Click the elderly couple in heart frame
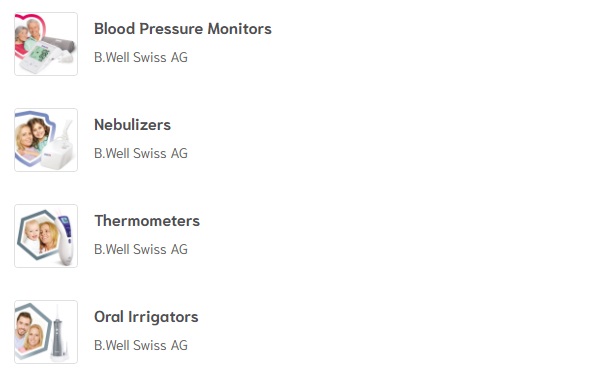589x374 pixels. click(29, 35)
